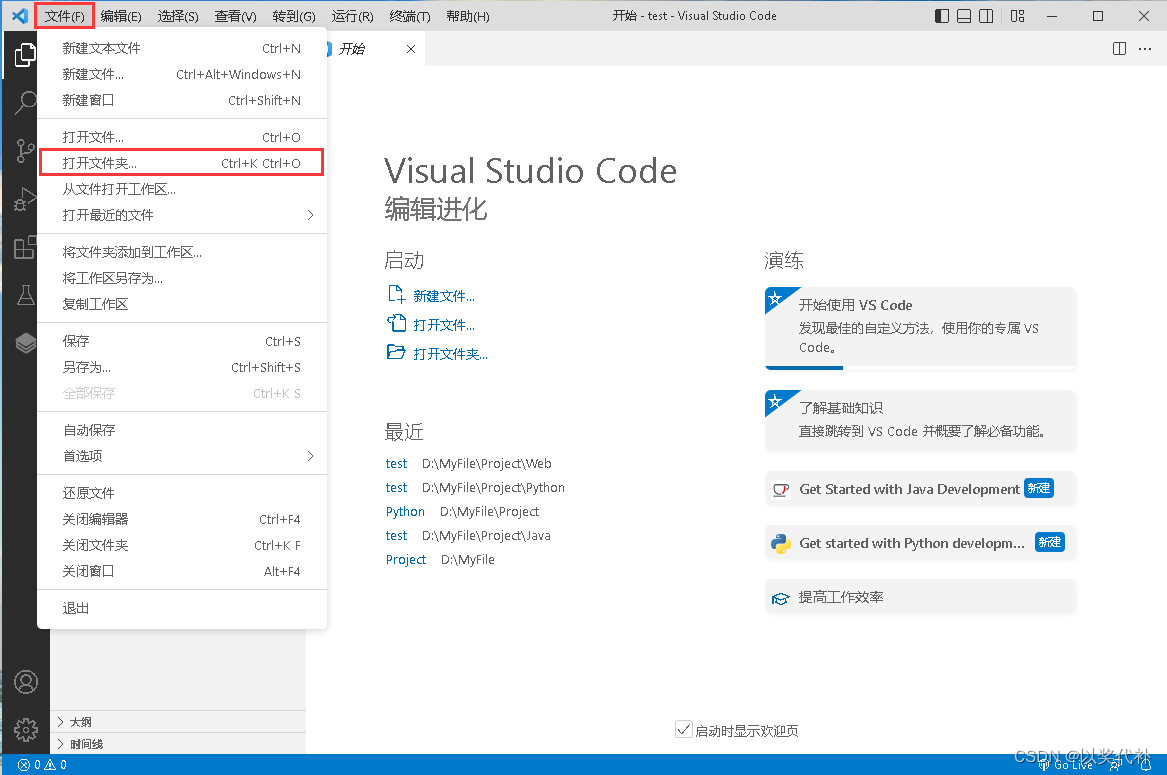
Task: Click the VS Code logo in title bar
Action: tap(20, 16)
